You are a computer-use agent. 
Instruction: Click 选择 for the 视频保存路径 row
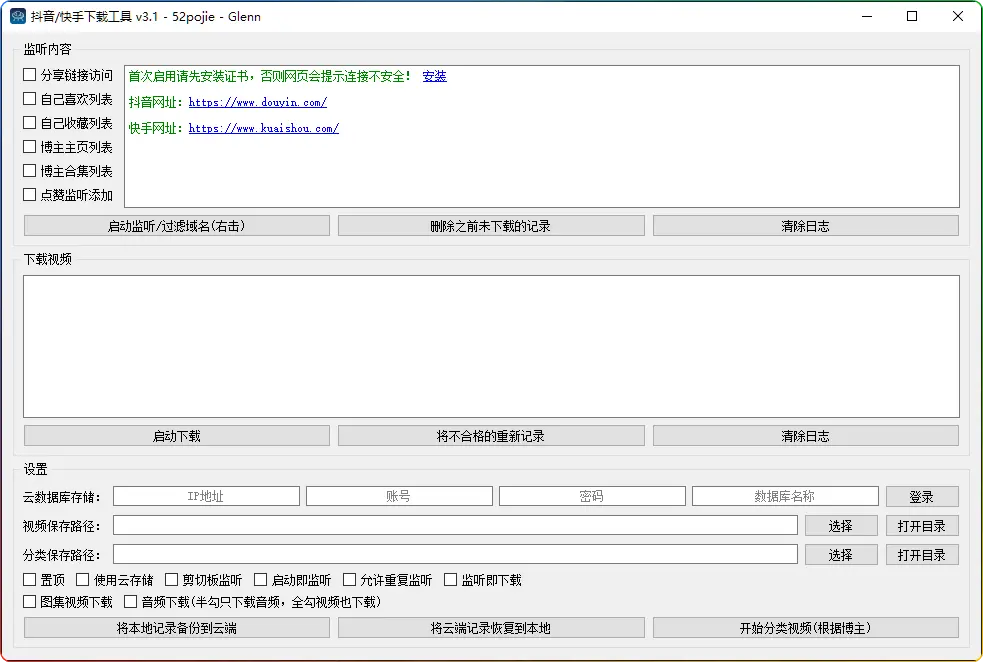[x=841, y=526]
